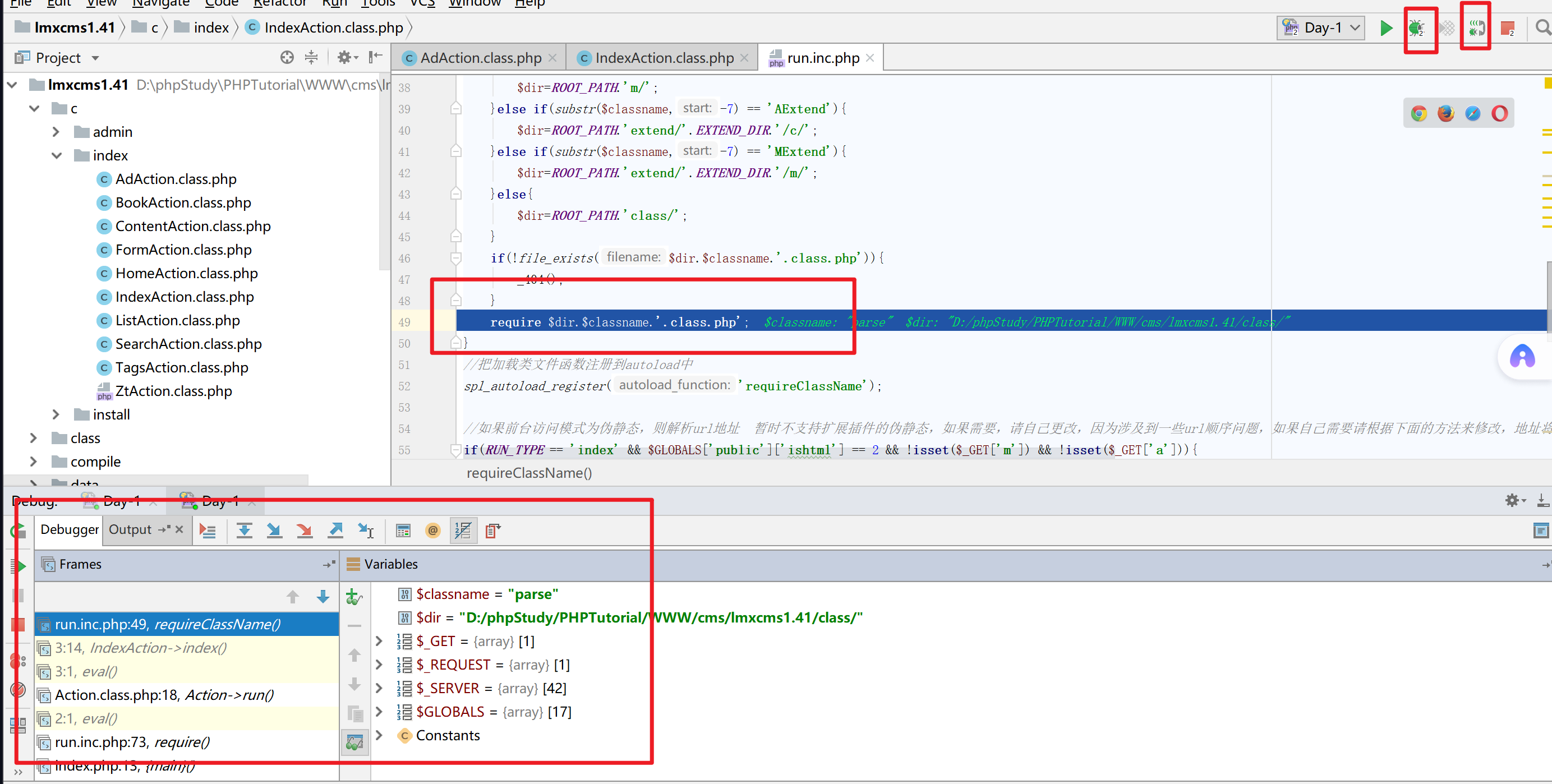The image size is (1552, 784).
Task: Resume program in debug sidebar
Action: (18, 566)
